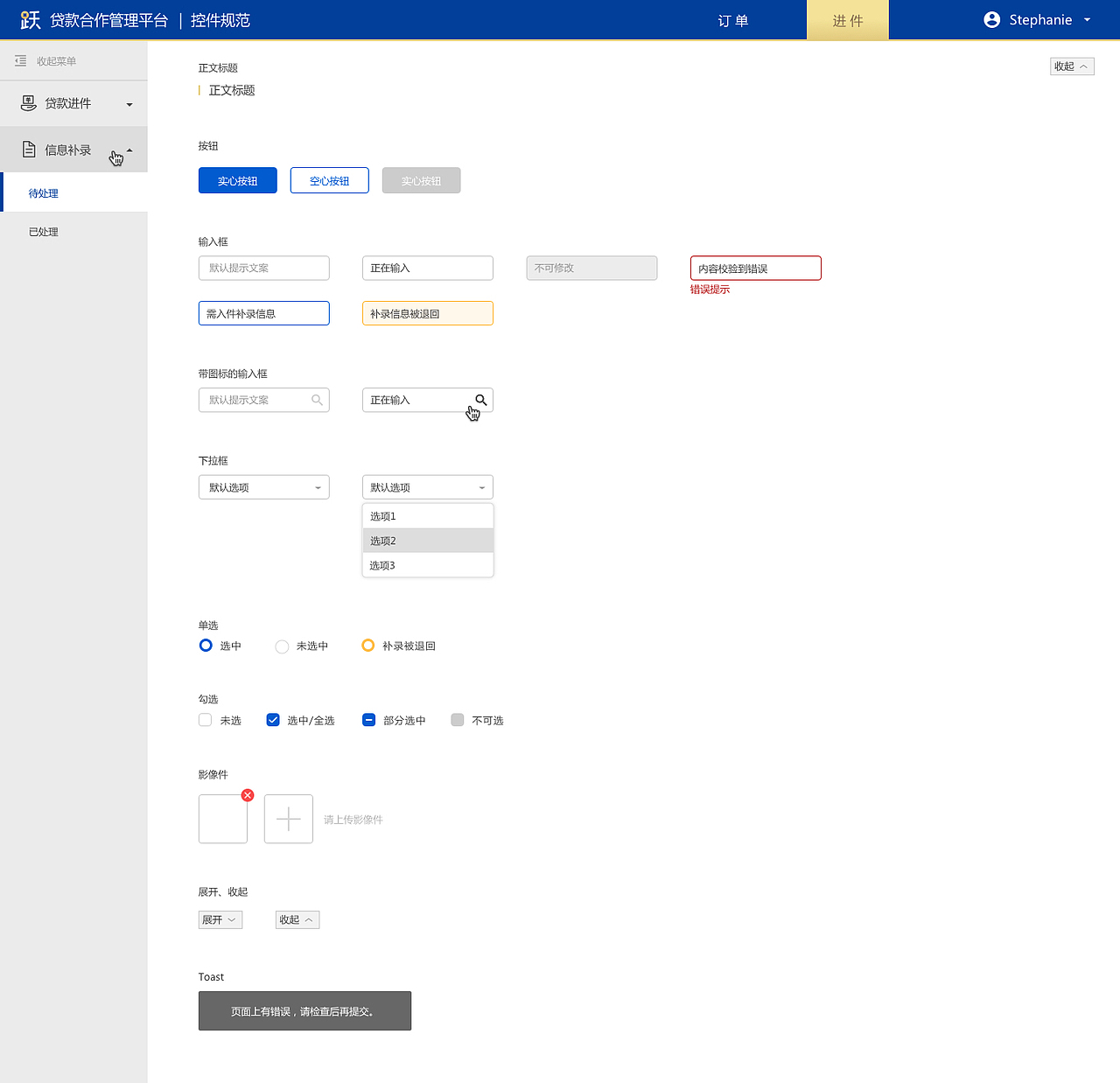Check the 未选 checkbox
Viewport: 1120px width, 1083px height.
[x=206, y=720]
